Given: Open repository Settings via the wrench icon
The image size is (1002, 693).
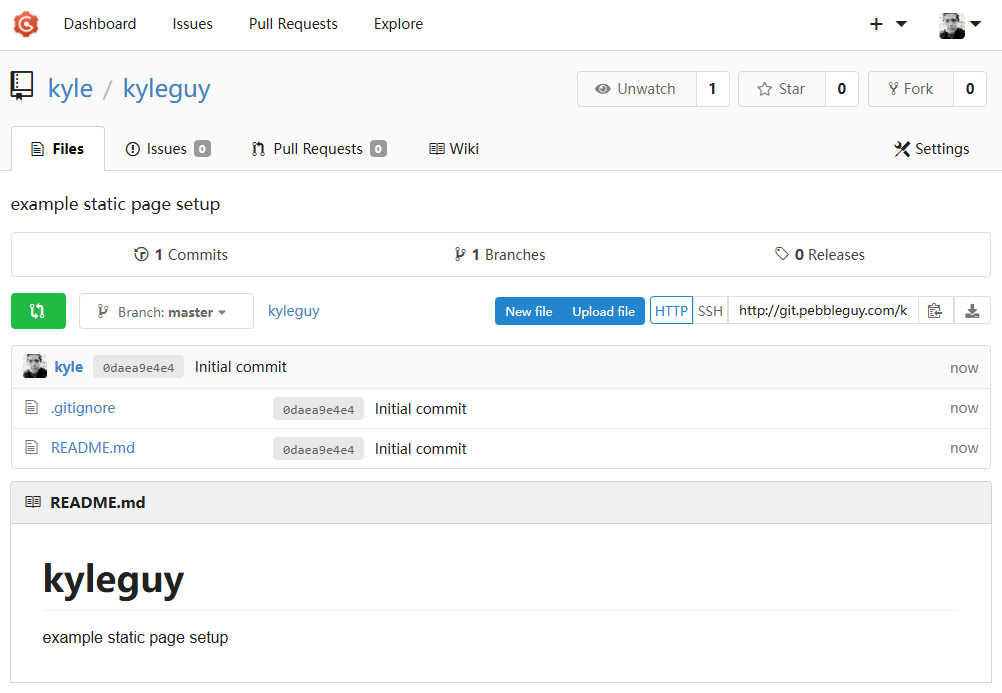Looking at the screenshot, I should [903, 148].
